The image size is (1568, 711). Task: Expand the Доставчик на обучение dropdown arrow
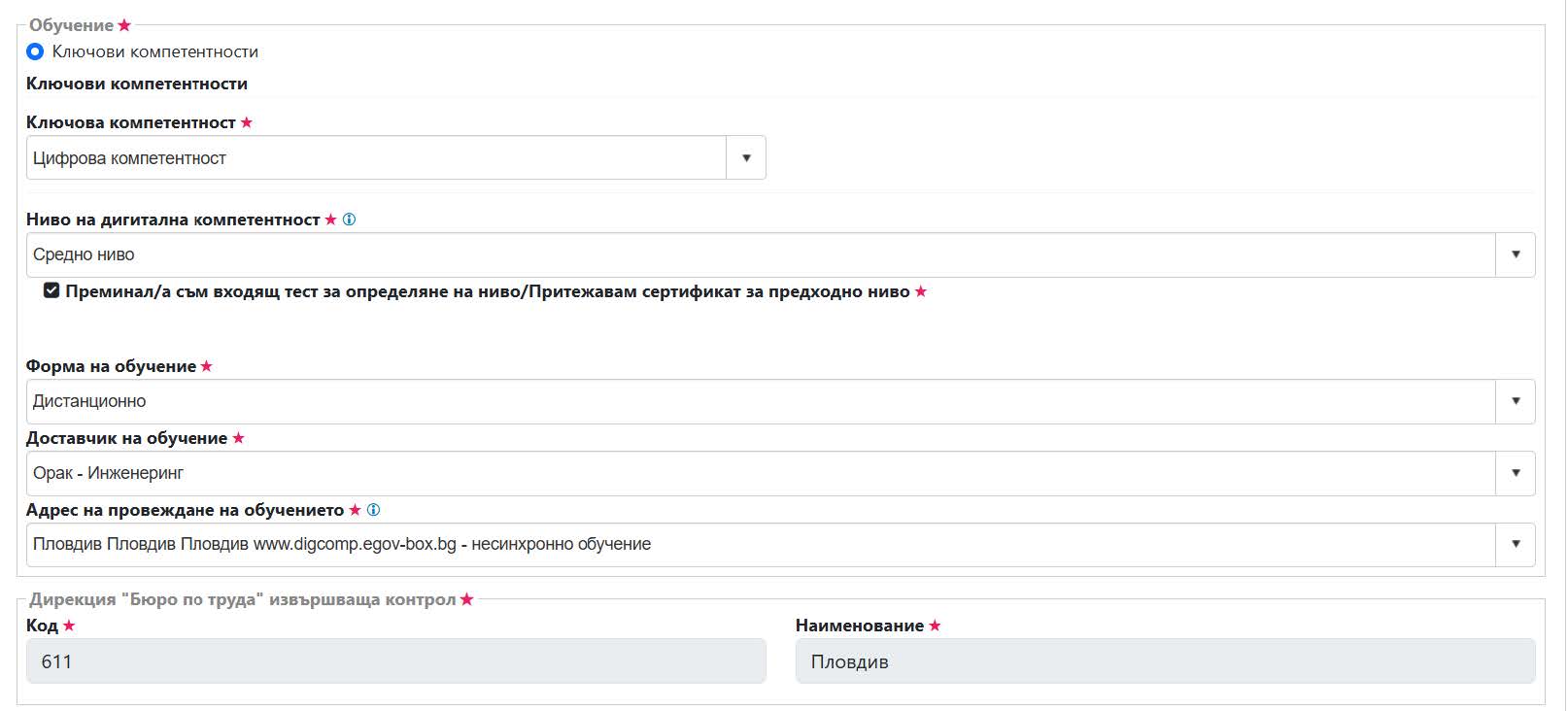[x=1516, y=473]
